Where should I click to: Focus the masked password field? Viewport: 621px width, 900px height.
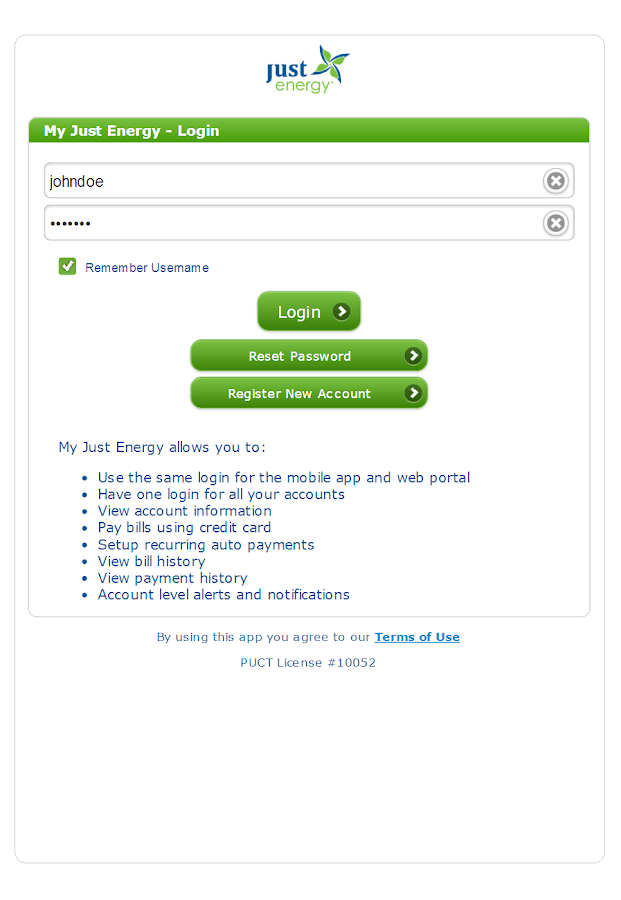point(290,223)
